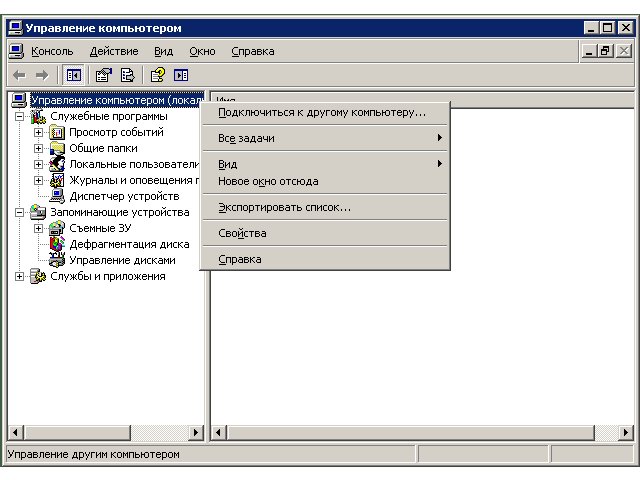Click the Back arrow toolbar button
This screenshot has width=640, height=480.
[19, 75]
